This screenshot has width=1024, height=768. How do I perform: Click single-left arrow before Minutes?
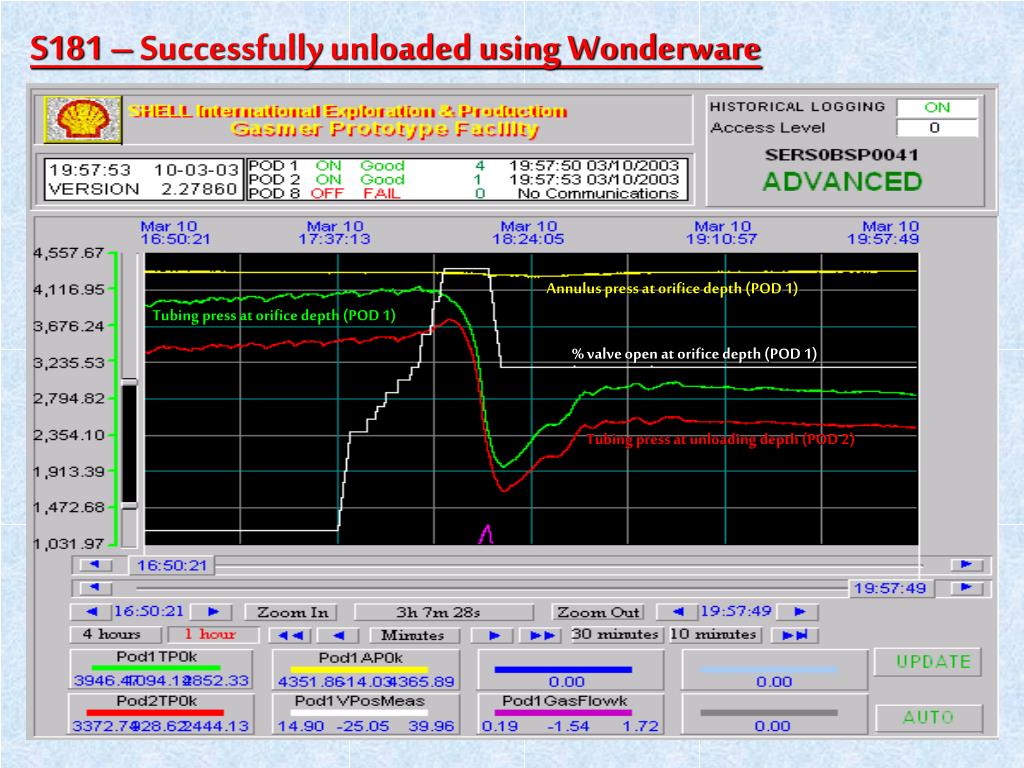coord(338,635)
